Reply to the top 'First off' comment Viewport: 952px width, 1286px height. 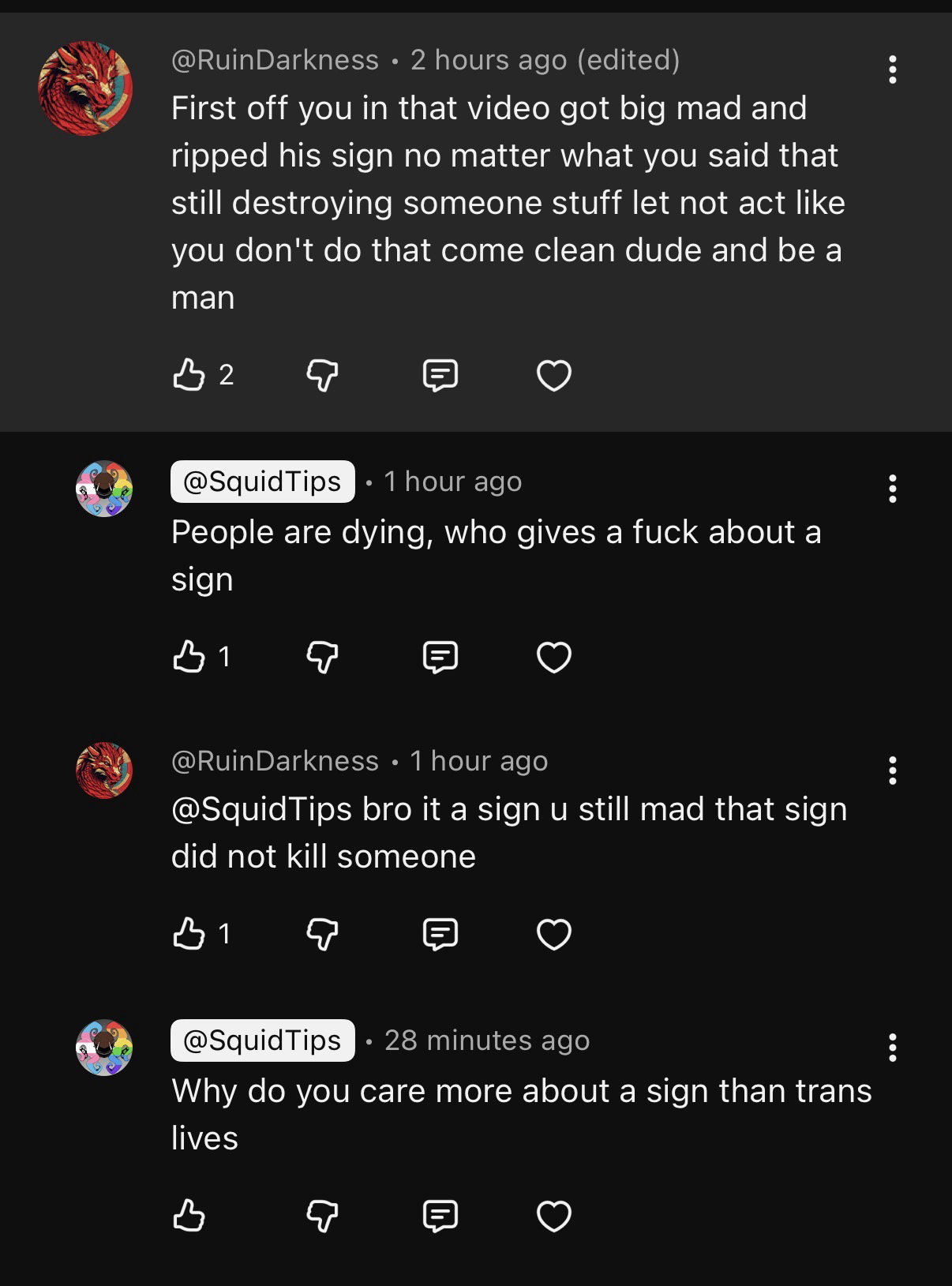(x=440, y=375)
